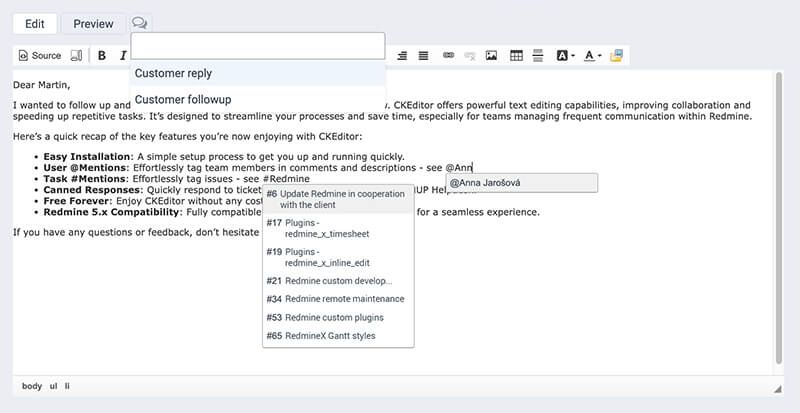The height and width of the screenshot is (413, 800).
Task: Pick issue #65 RedmineX Gantt styles
Action: click(338, 336)
